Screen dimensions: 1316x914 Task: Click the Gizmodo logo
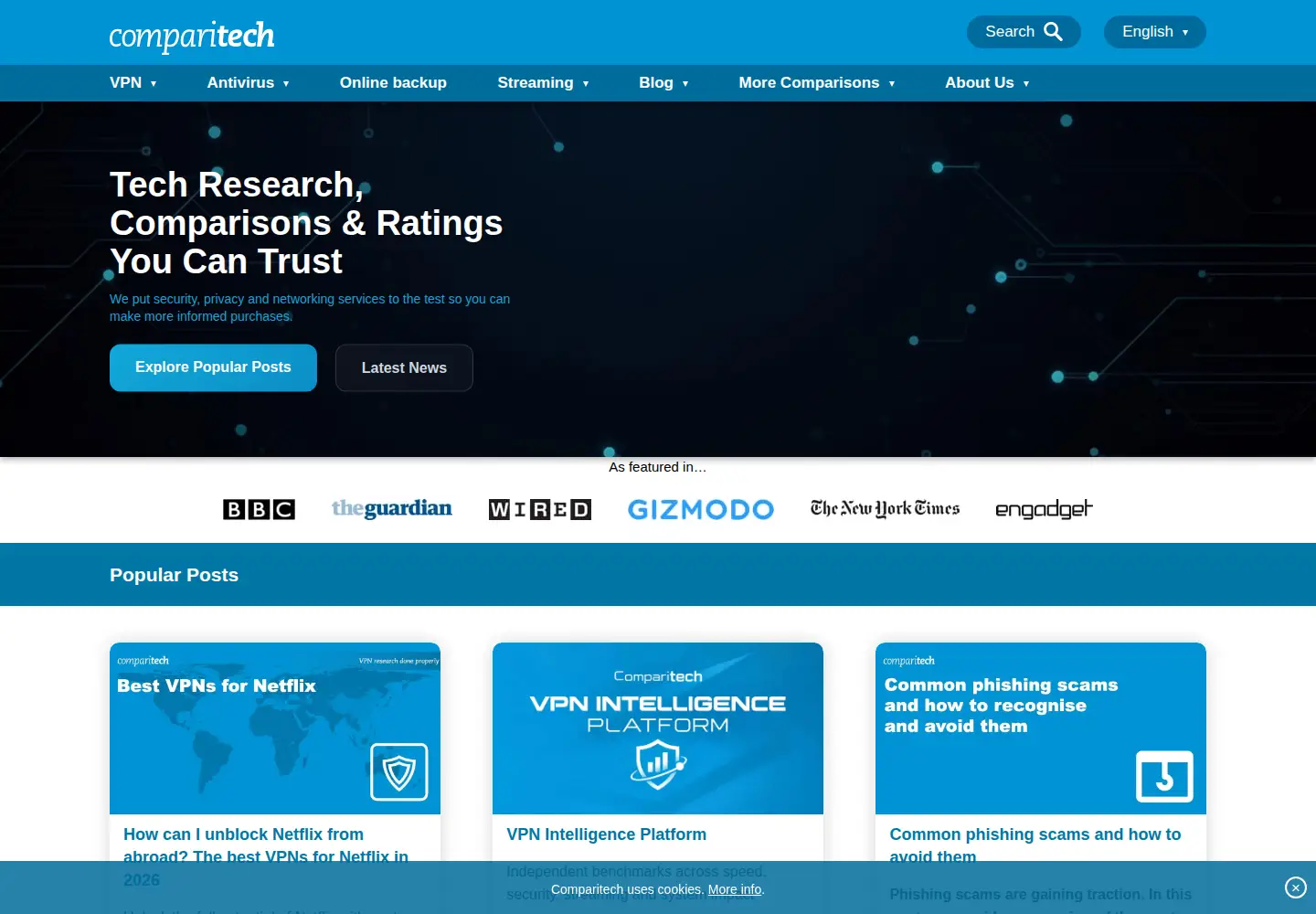701,509
